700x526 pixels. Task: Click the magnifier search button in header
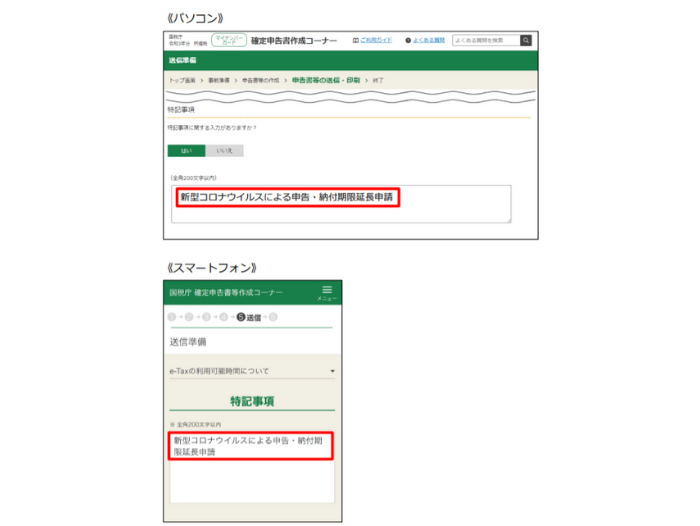coord(525,40)
